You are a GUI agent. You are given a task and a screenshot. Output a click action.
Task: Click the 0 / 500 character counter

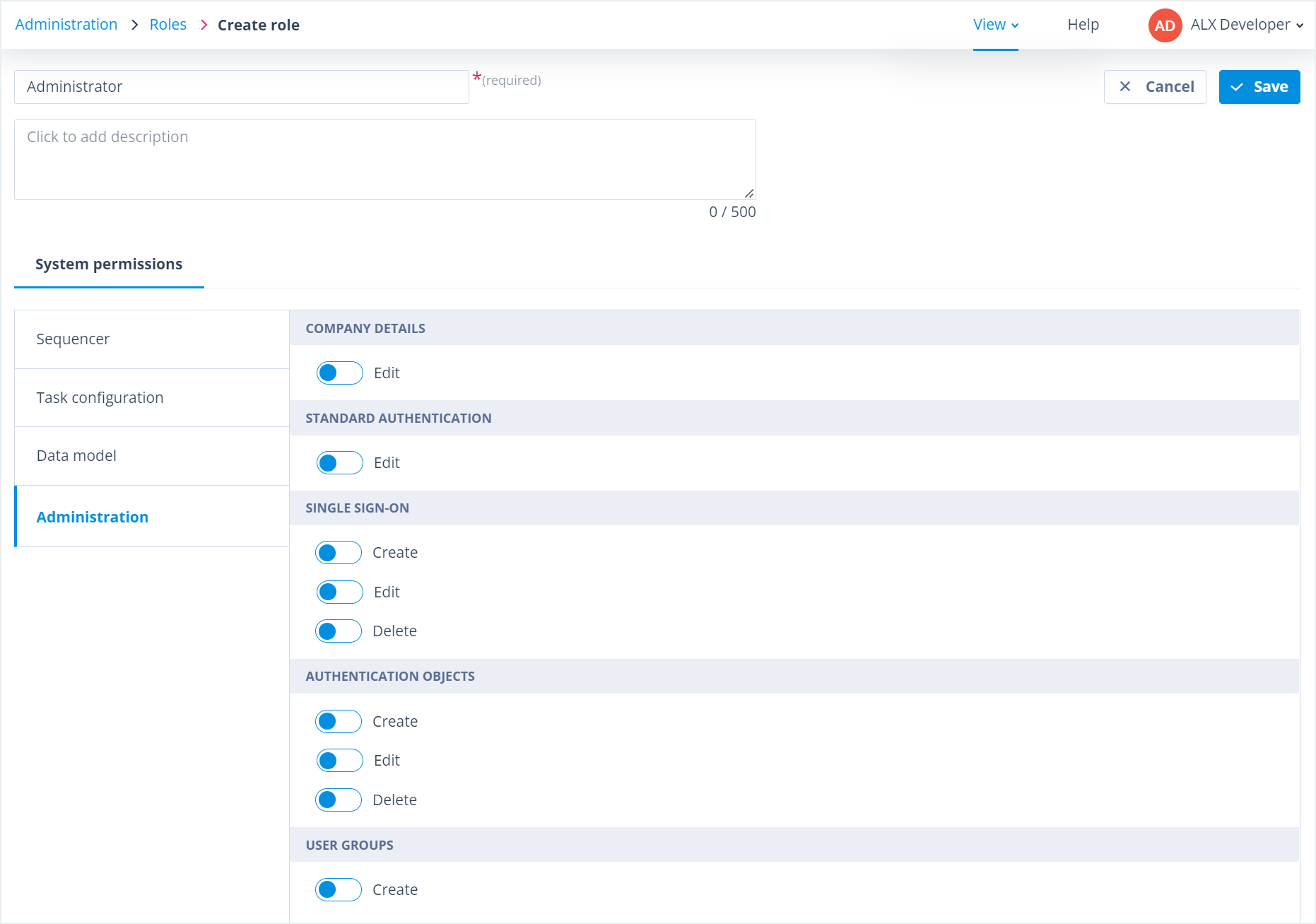[732, 212]
